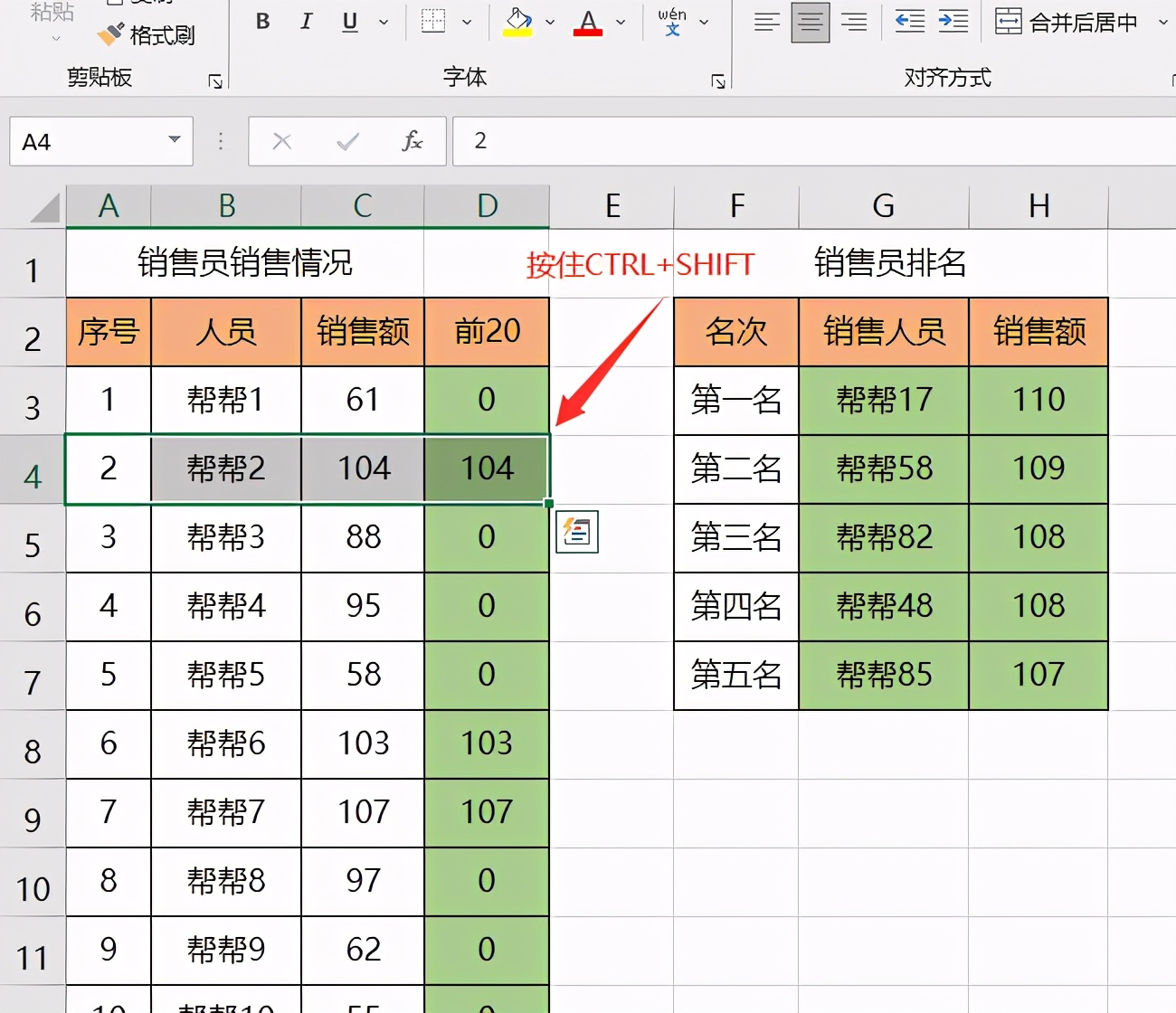Click the Font group dialog launcher
This screenshot has height=1013, width=1176.
(x=717, y=80)
